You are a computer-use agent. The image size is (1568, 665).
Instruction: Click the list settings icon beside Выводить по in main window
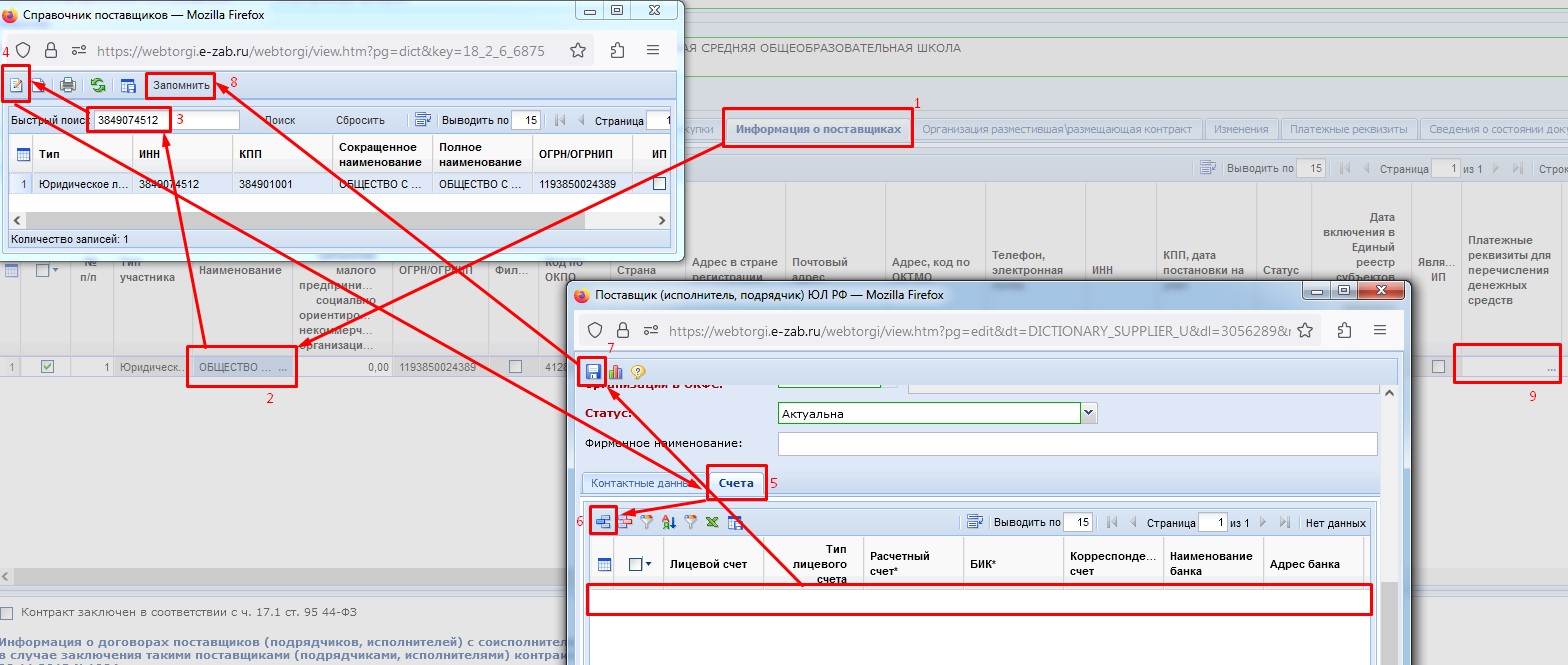click(x=1208, y=169)
